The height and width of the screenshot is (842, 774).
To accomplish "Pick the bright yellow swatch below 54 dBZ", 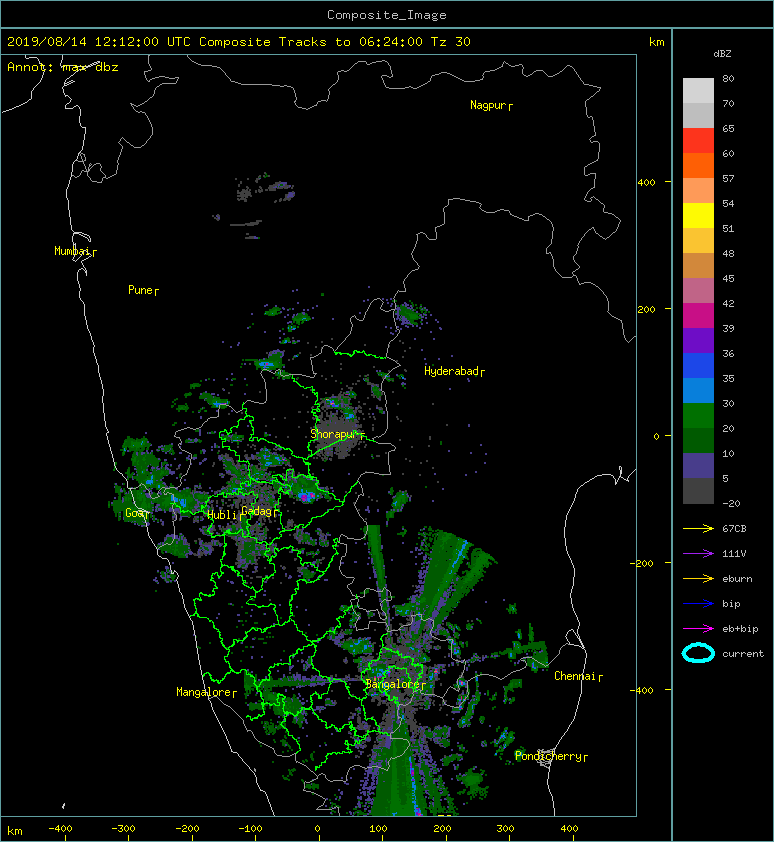I will point(698,216).
